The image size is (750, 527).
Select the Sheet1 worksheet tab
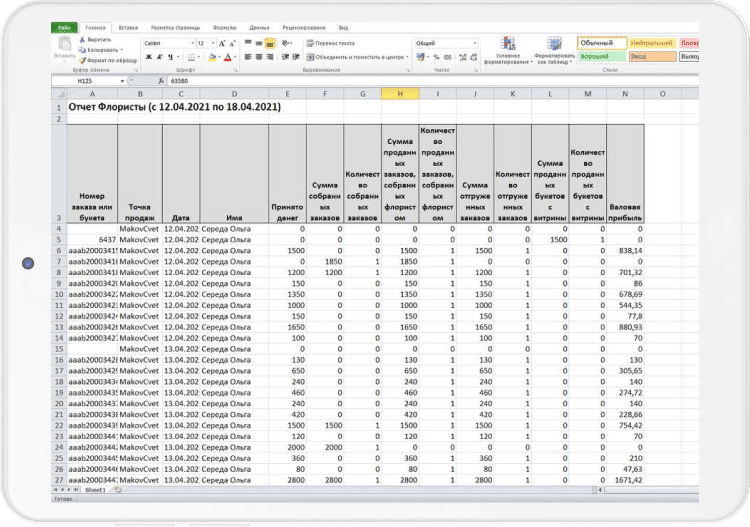pos(95,490)
